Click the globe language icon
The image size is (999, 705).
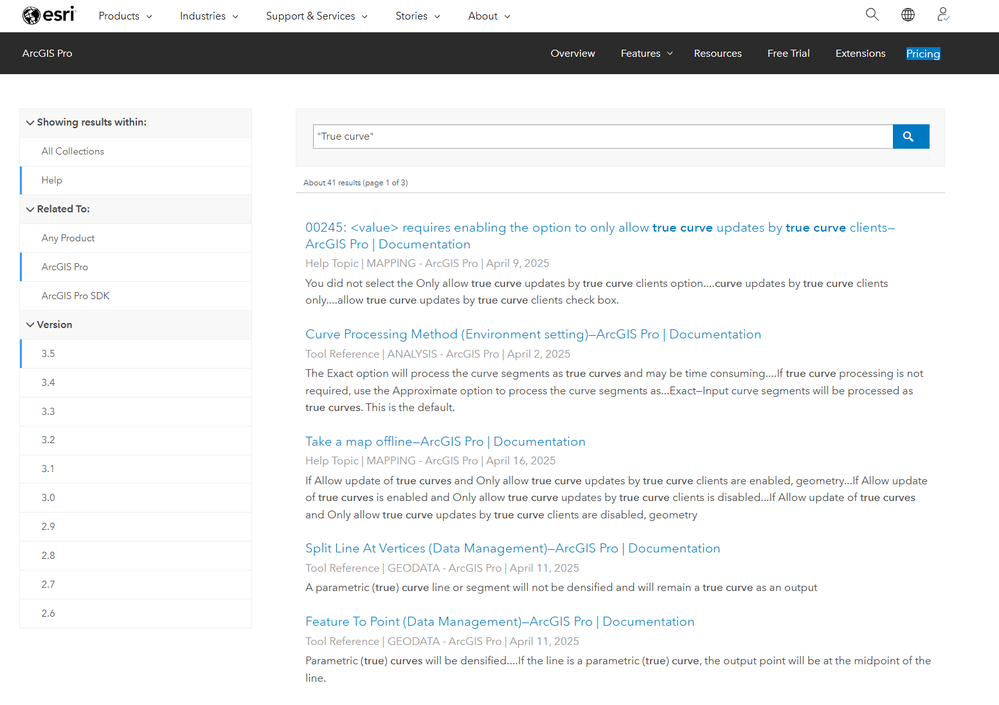(908, 15)
